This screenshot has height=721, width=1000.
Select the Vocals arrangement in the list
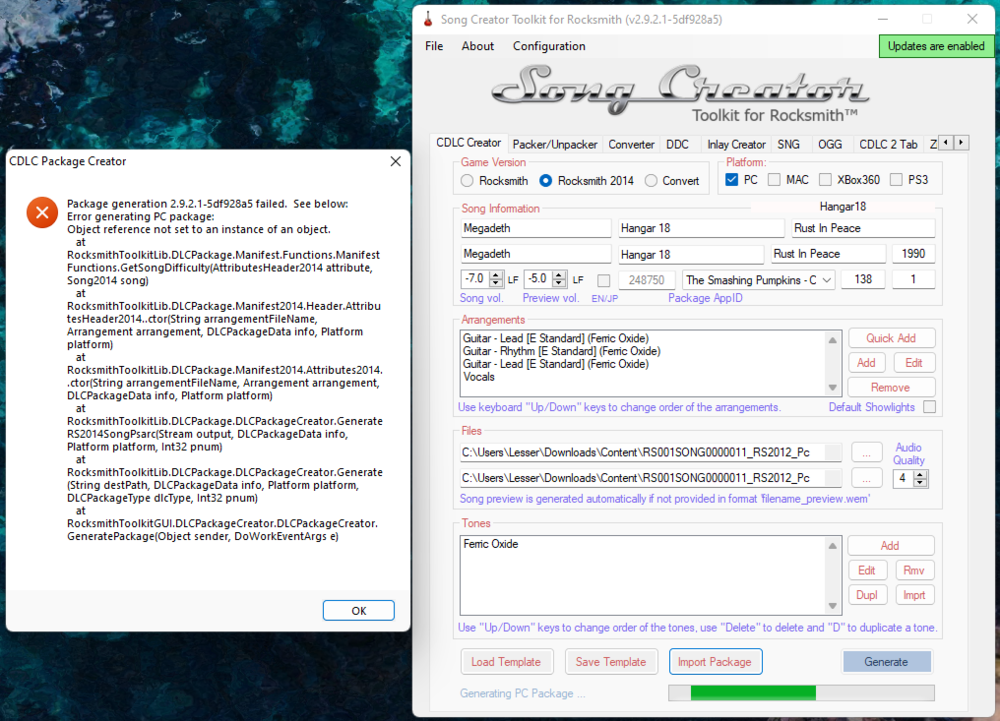[x=480, y=377]
